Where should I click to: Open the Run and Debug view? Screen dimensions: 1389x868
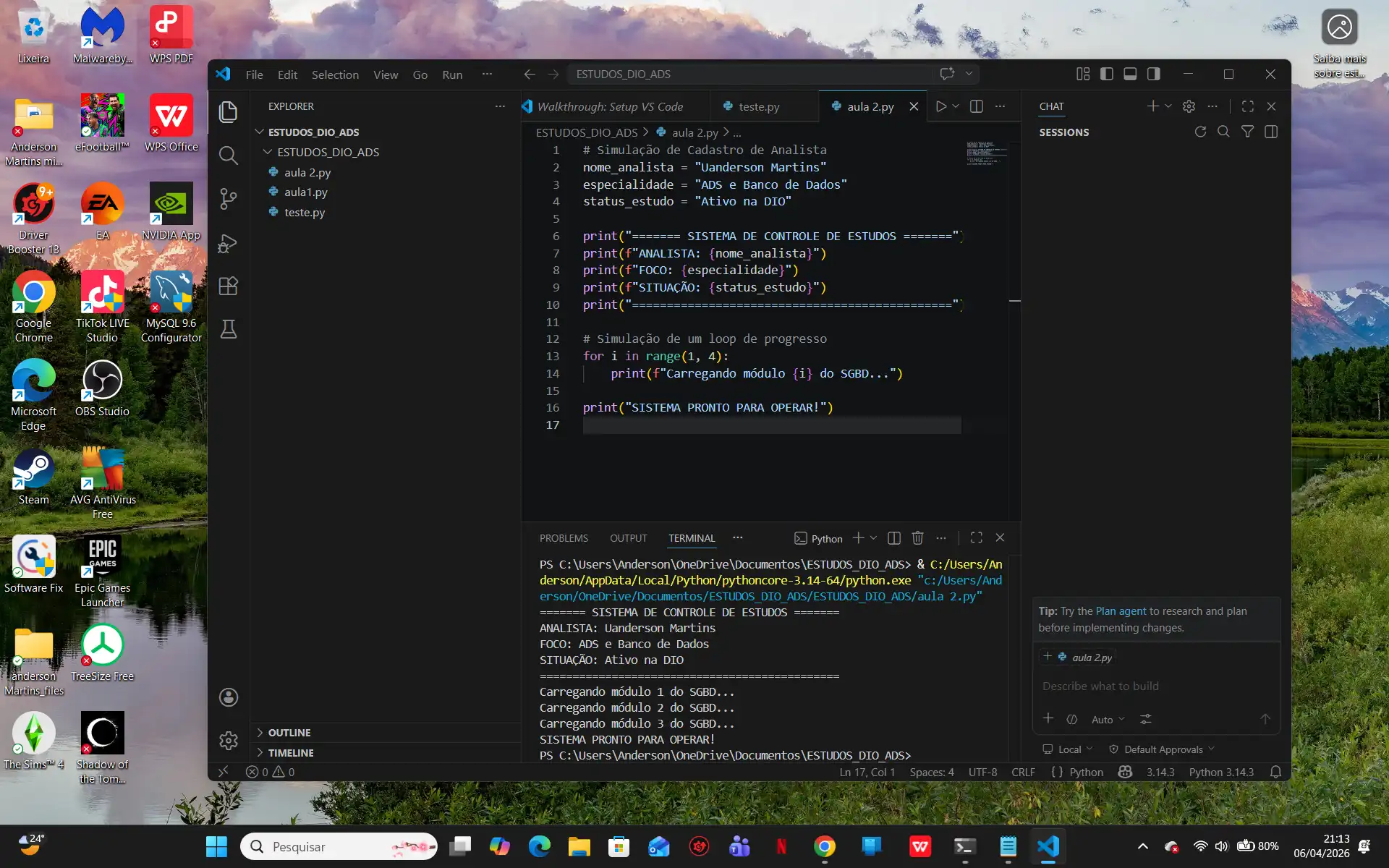pyautogui.click(x=228, y=244)
